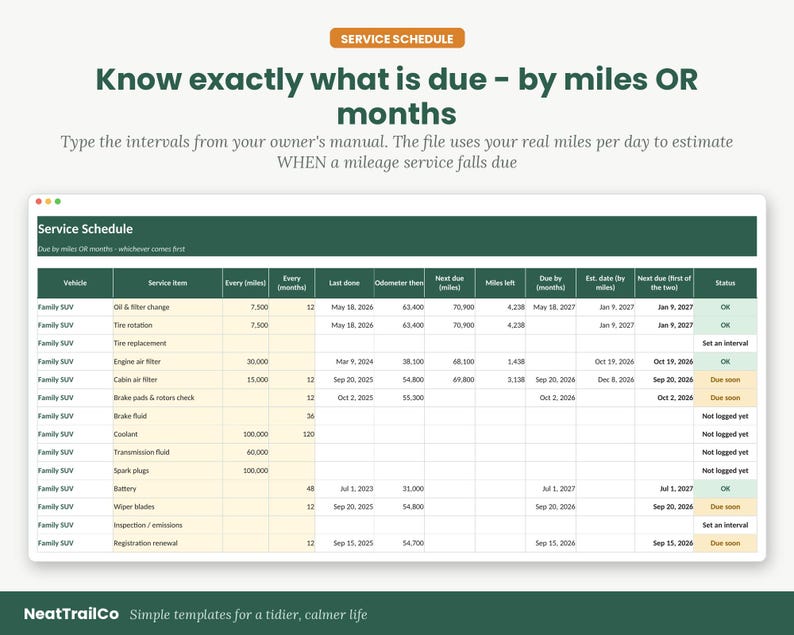
Task: Click the Due by (months) column header
Action: 551,283
